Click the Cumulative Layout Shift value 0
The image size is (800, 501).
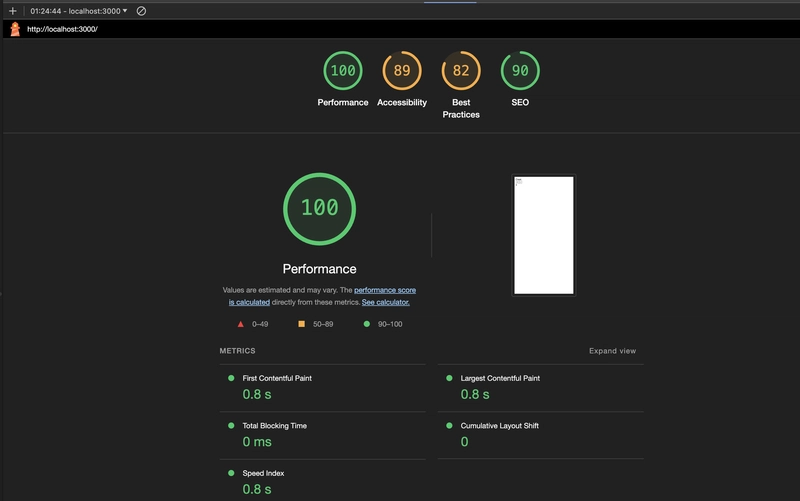tap(464, 442)
